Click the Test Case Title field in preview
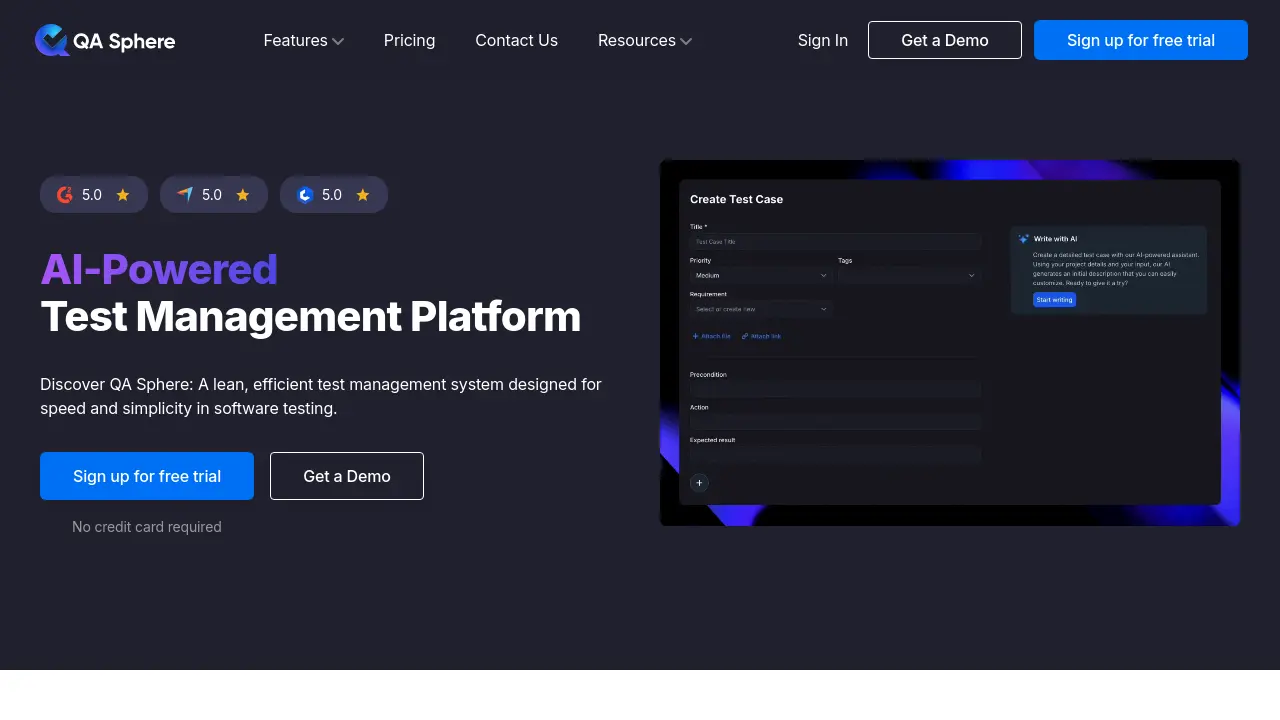This screenshot has height=720, width=1280. click(x=835, y=241)
